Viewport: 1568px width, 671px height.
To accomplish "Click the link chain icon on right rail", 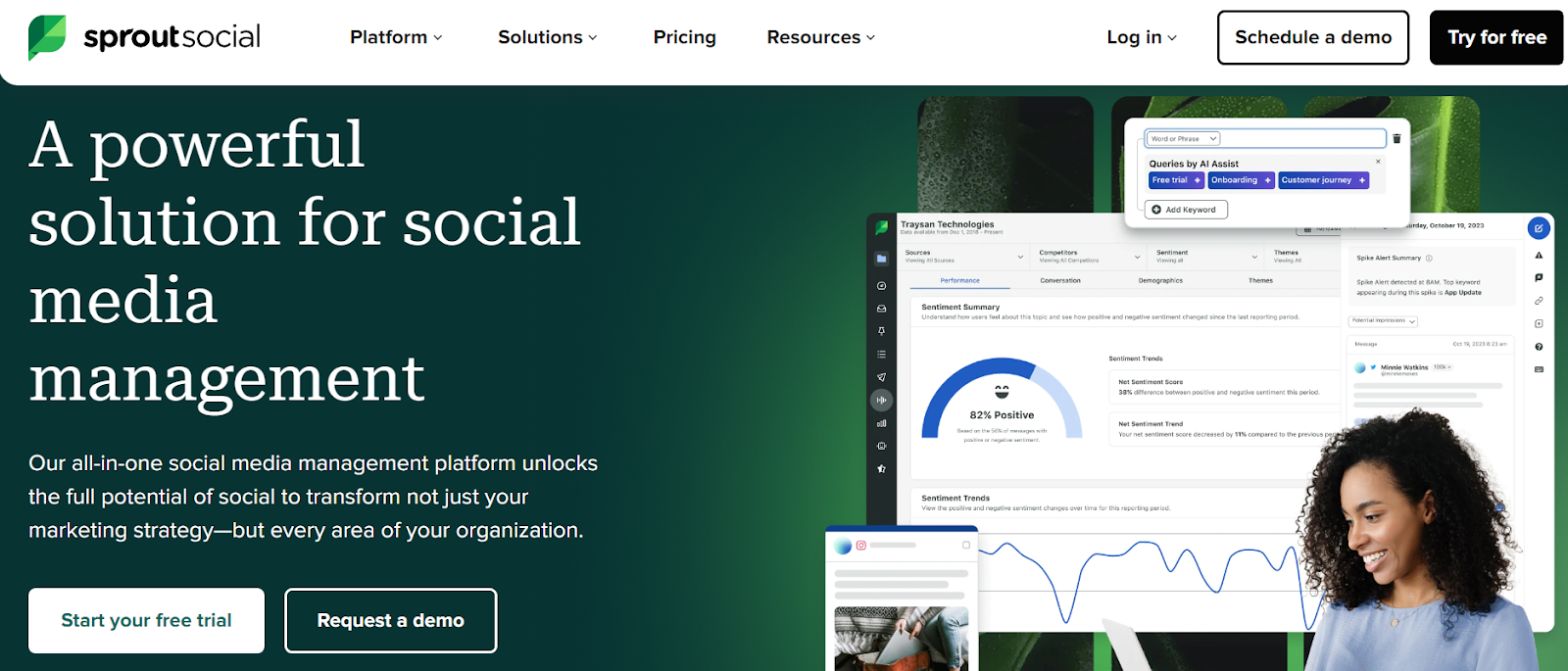I will 1539,301.
